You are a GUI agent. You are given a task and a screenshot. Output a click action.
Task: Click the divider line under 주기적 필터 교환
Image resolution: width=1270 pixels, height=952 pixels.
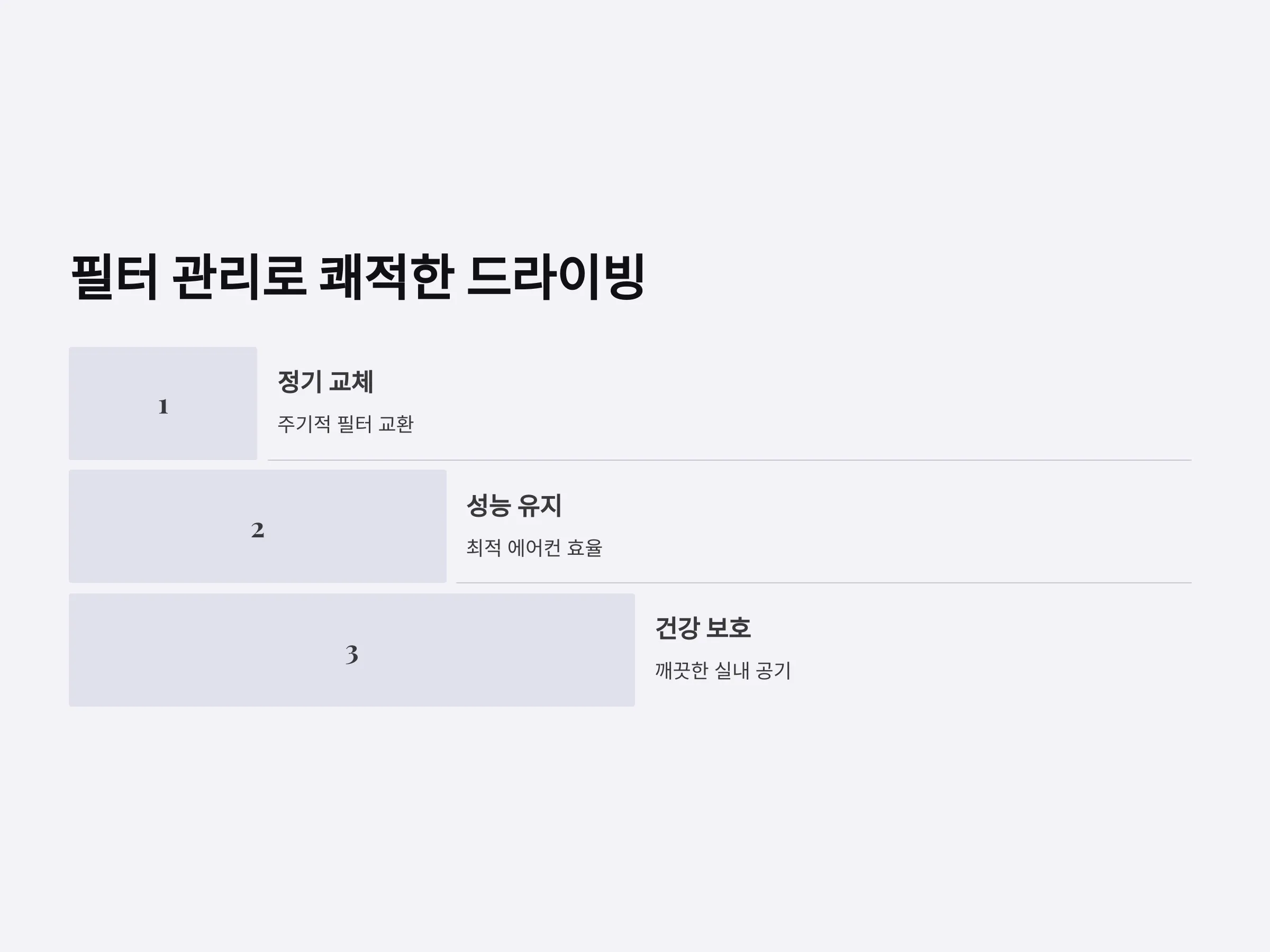730,460
